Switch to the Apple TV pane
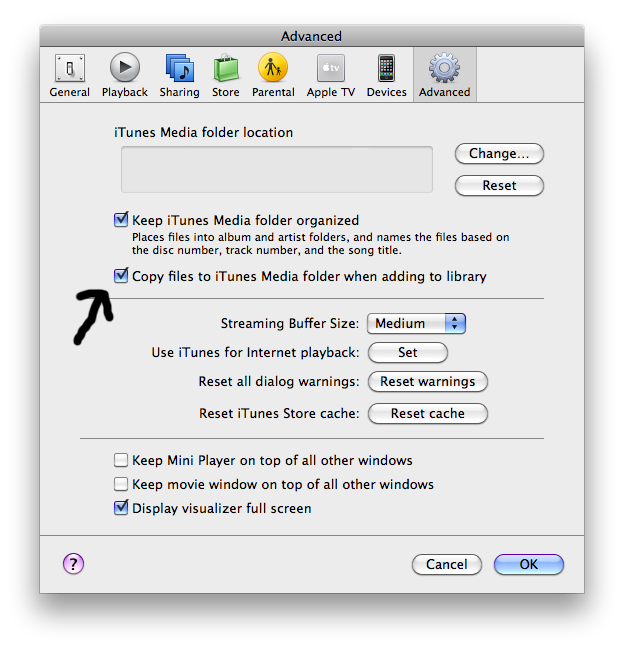 [x=331, y=75]
